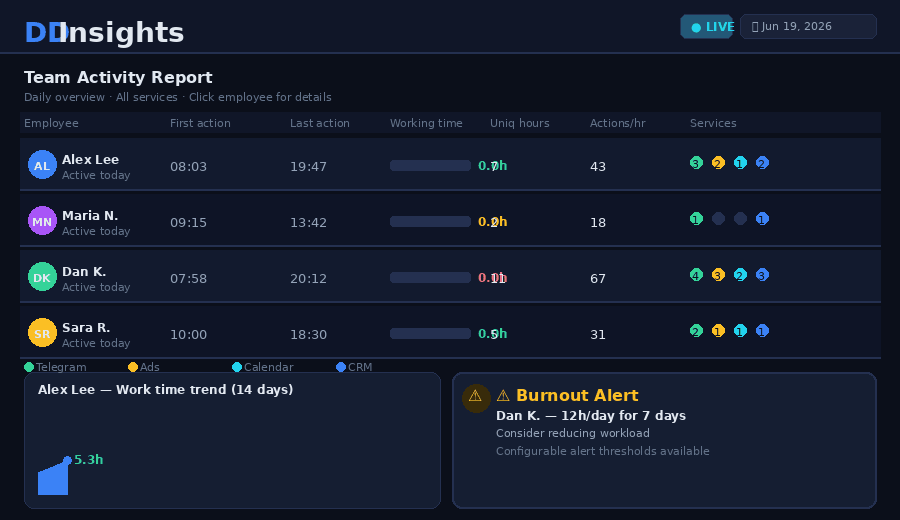Toggle the Telegram legend filter

click(55, 367)
